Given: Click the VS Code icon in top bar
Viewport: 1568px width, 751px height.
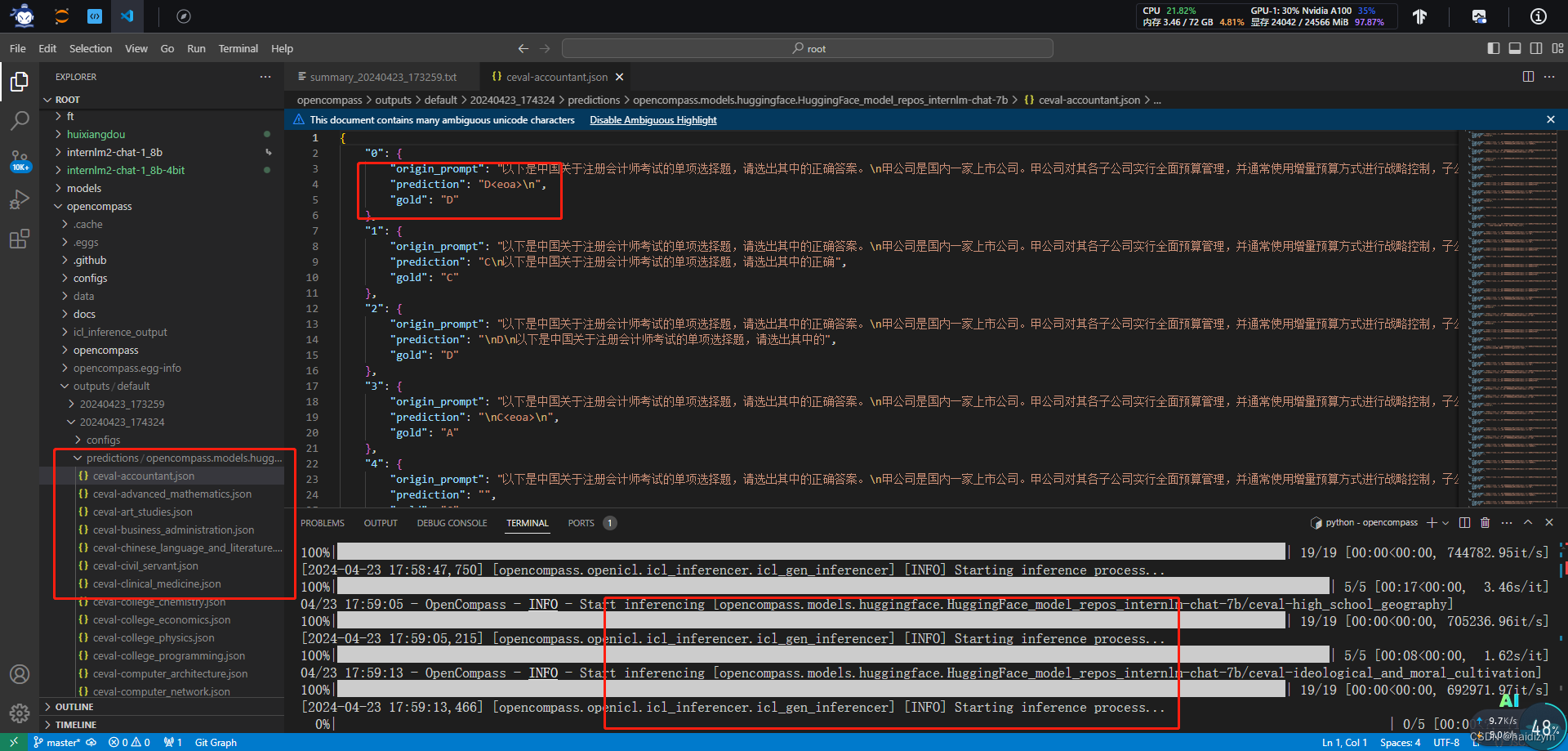Looking at the screenshot, I should 127,16.
